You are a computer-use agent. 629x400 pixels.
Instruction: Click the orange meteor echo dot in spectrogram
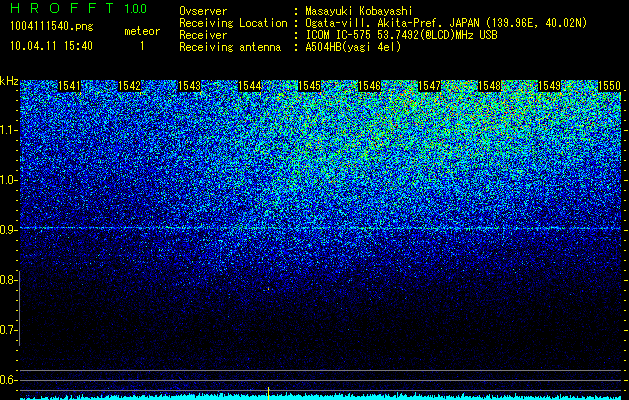click(268, 288)
